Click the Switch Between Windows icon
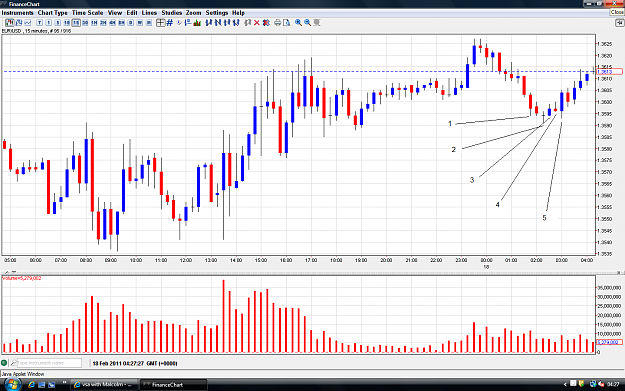 [51, 385]
